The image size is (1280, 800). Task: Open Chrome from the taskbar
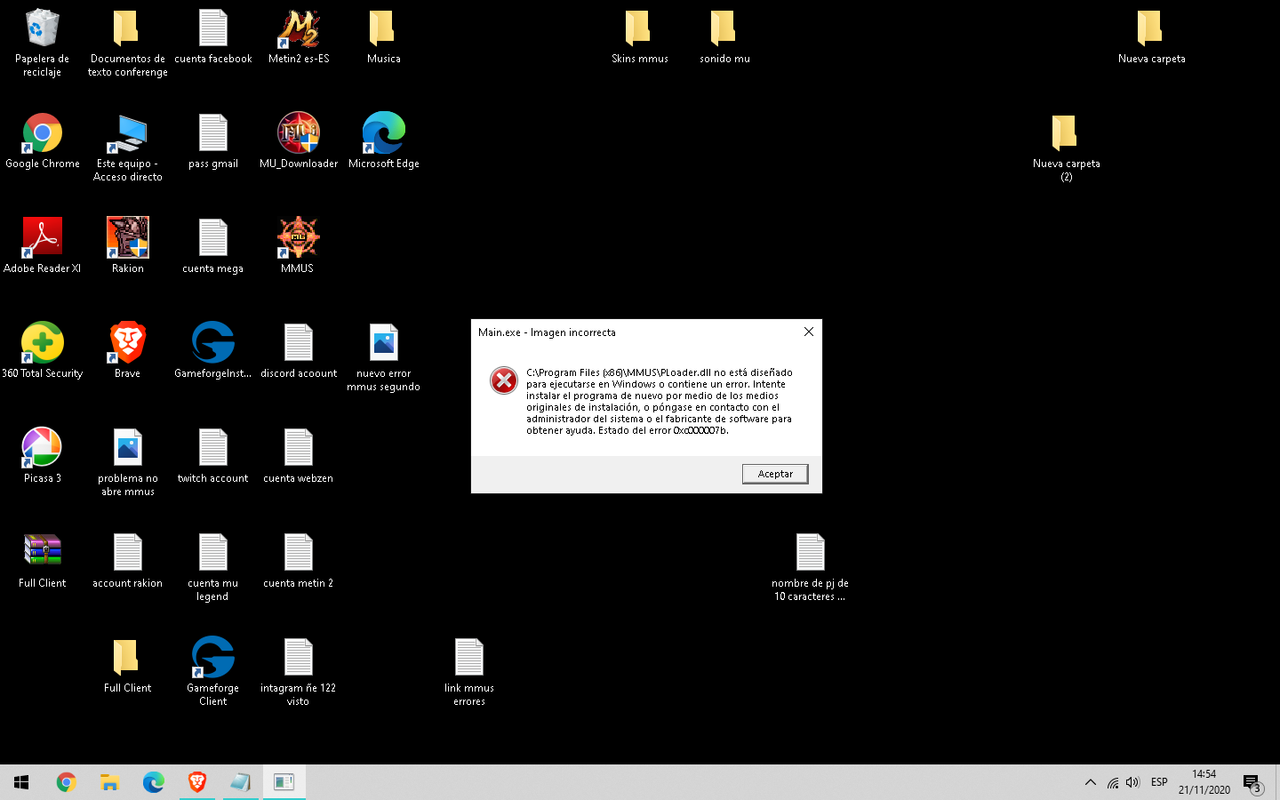tap(66, 782)
